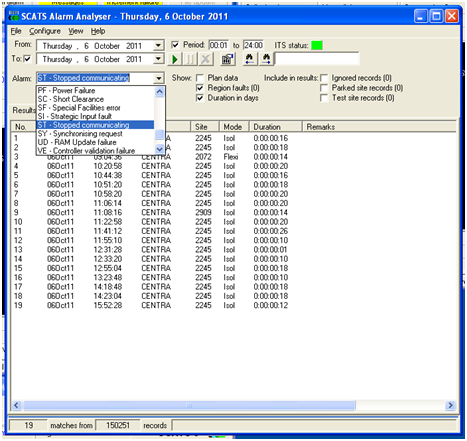The height and width of the screenshot is (441, 467).
Task: Select SF - Special Facilities error
Action: 95,108
